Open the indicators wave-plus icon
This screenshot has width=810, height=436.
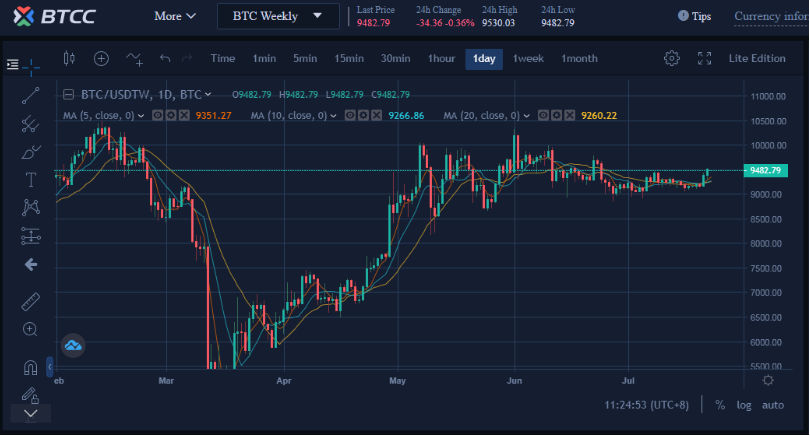tap(134, 58)
